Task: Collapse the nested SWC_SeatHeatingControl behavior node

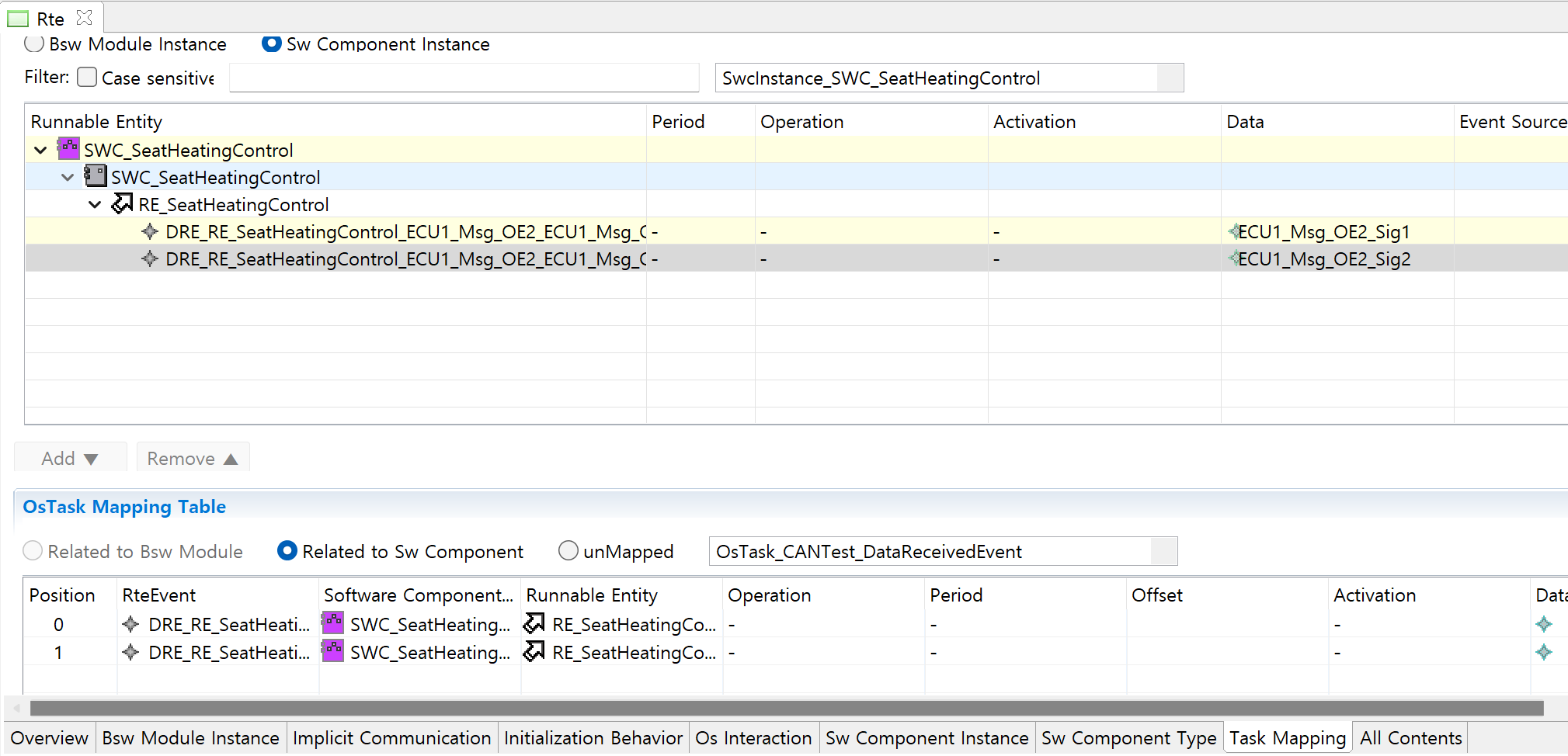Action: click(68, 177)
